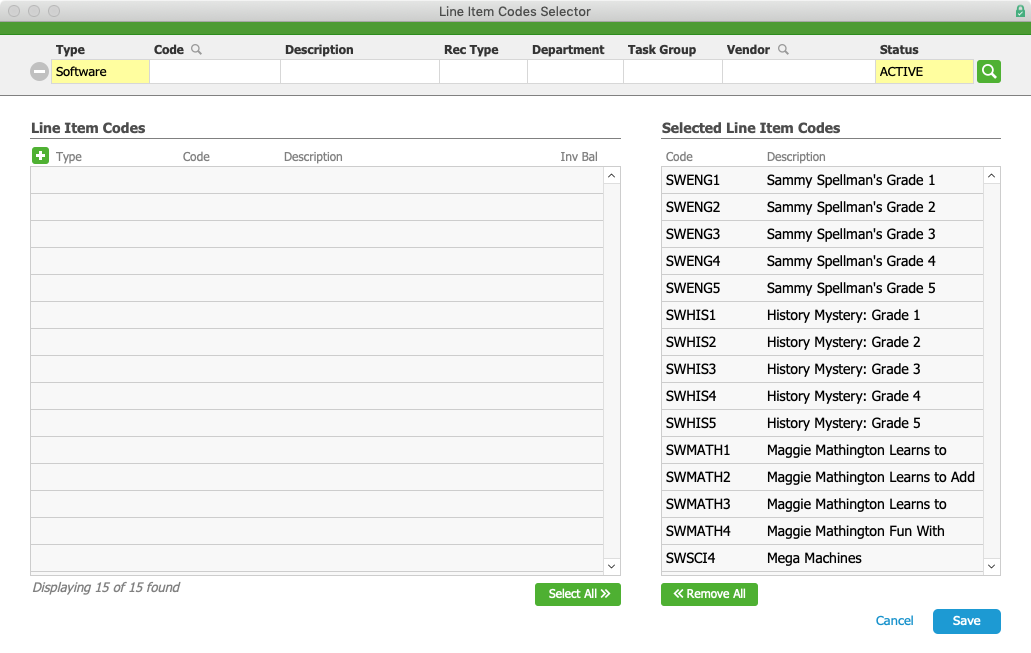Select the SWHIS3 row
The height and width of the screenshot is (653, 1031).
tap(822, 369)
